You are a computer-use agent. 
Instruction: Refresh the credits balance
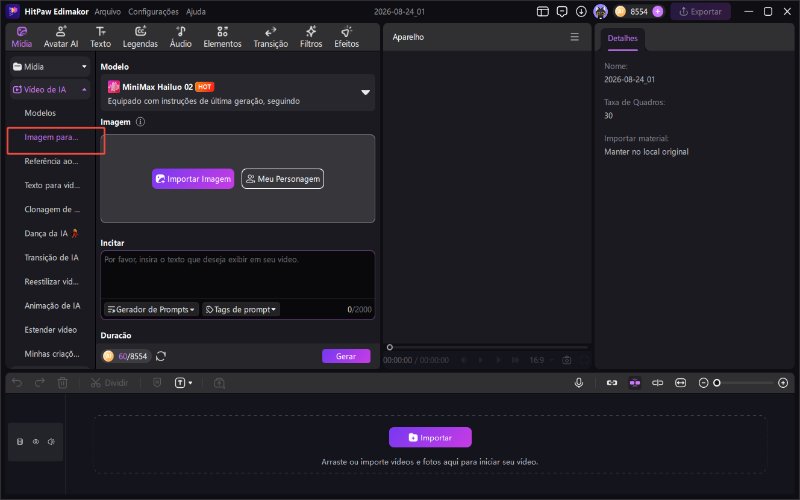[x=161, y=356]
